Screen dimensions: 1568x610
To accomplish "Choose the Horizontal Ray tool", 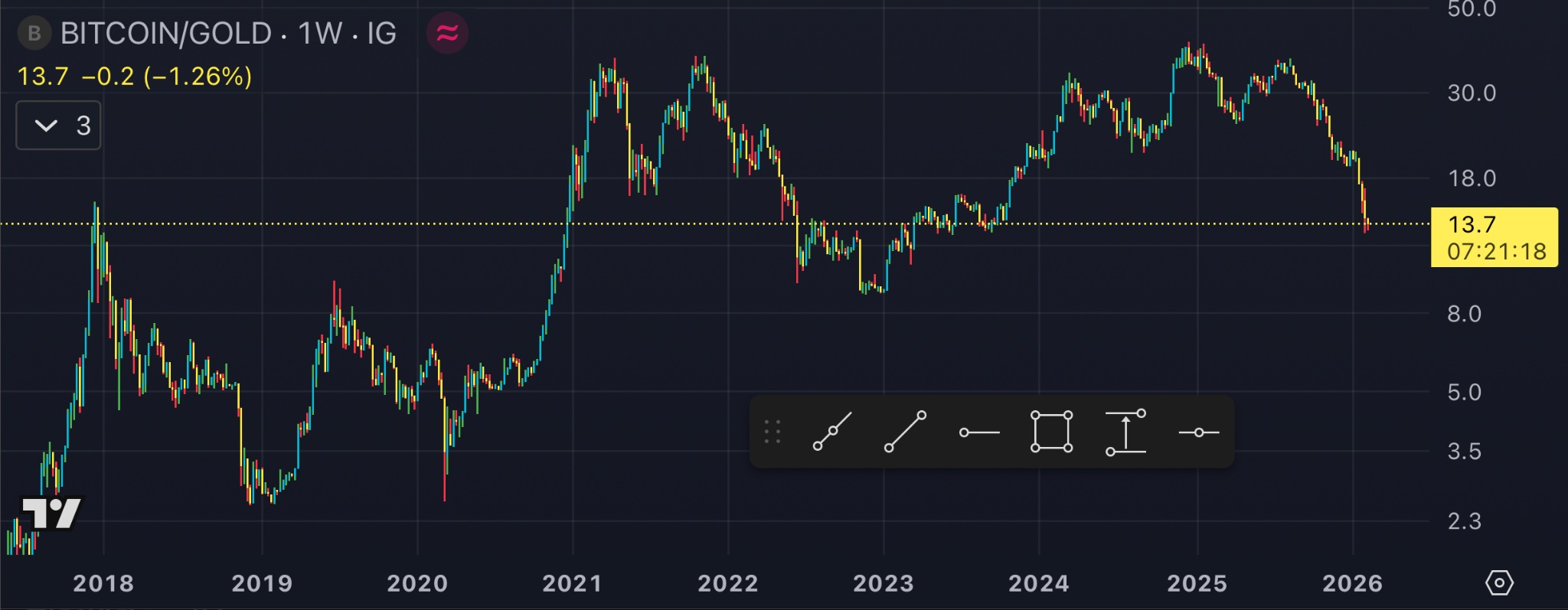I will [979, 432].
